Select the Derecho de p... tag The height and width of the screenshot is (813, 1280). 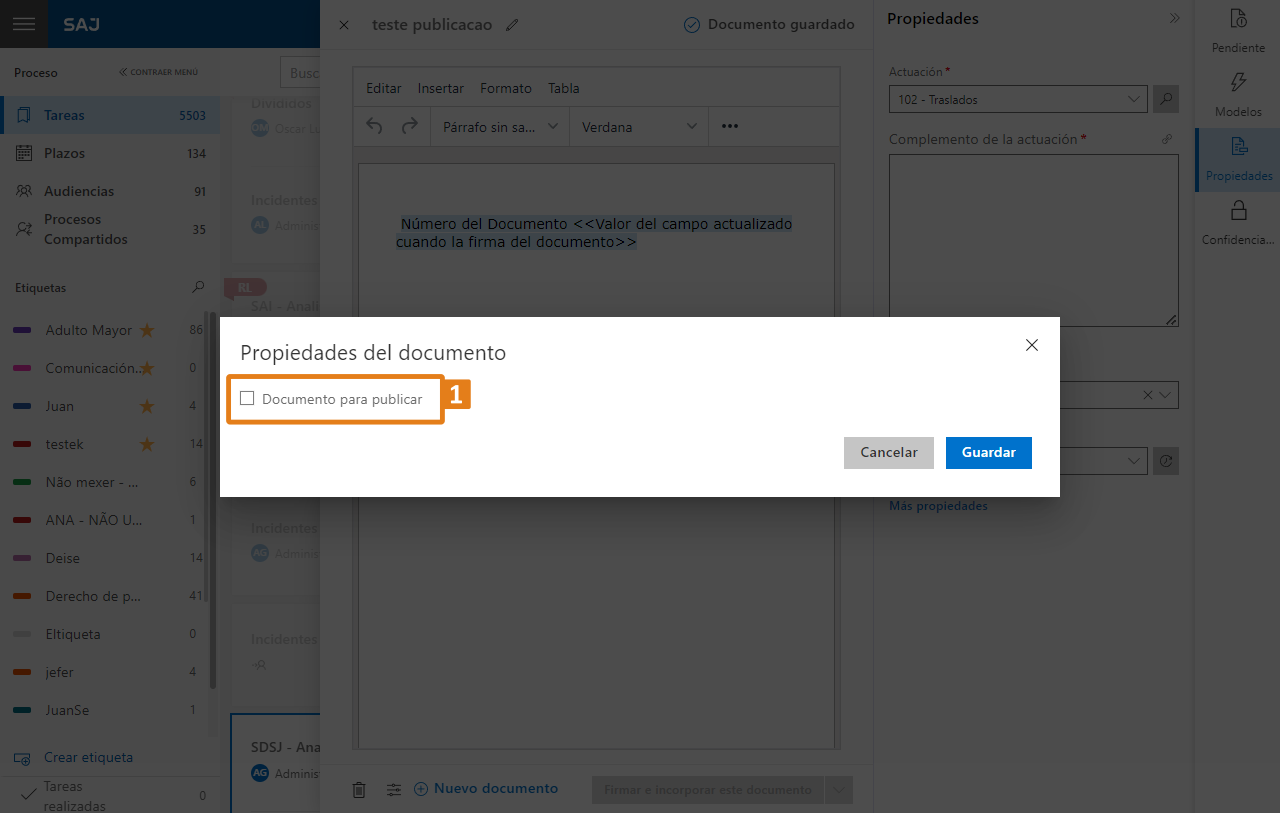click(x=93, y=596)
